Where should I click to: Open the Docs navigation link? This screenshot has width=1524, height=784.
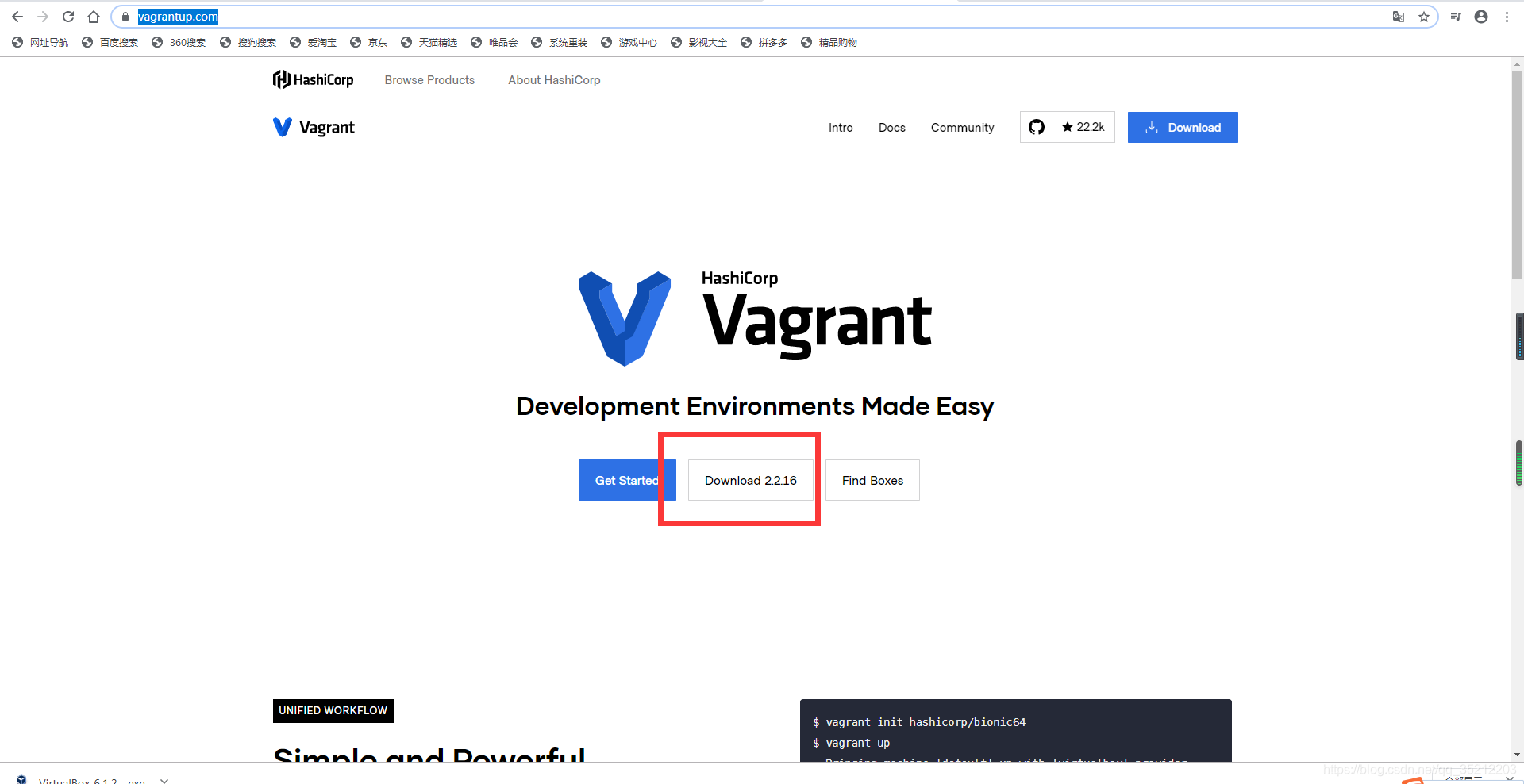892,128
